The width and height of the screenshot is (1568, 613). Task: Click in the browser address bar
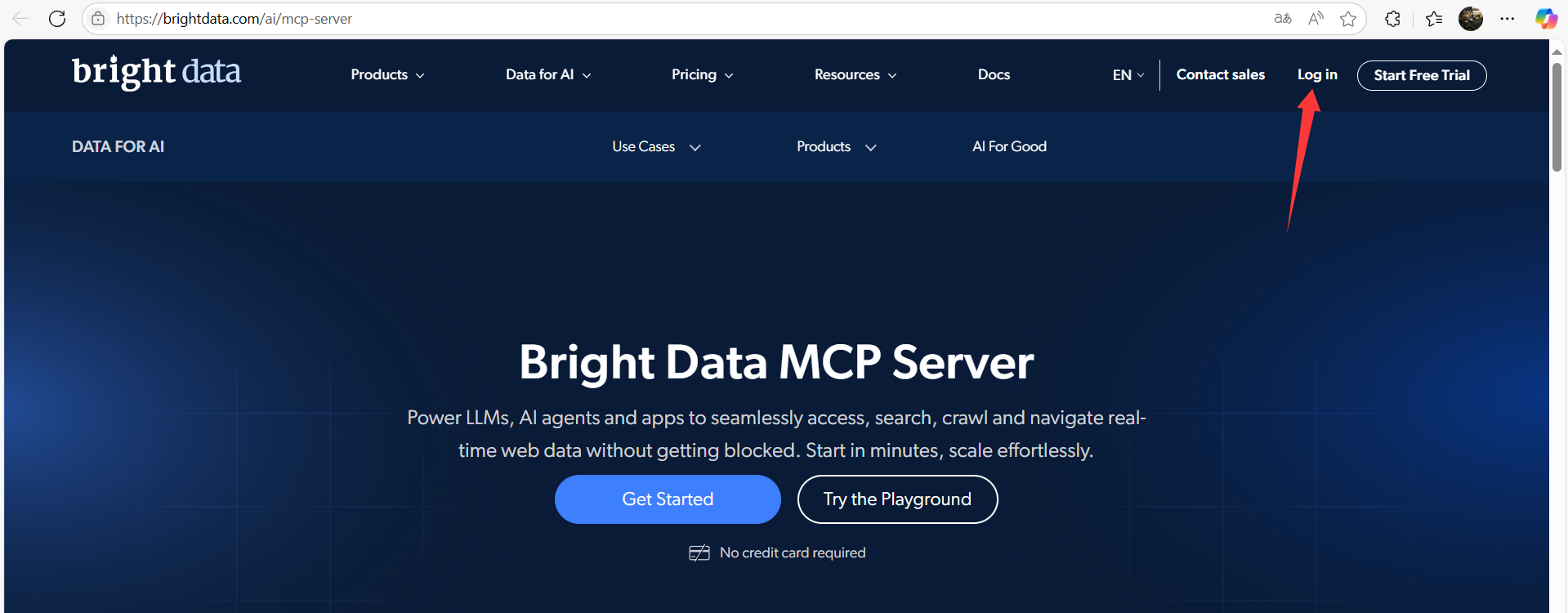654,19
